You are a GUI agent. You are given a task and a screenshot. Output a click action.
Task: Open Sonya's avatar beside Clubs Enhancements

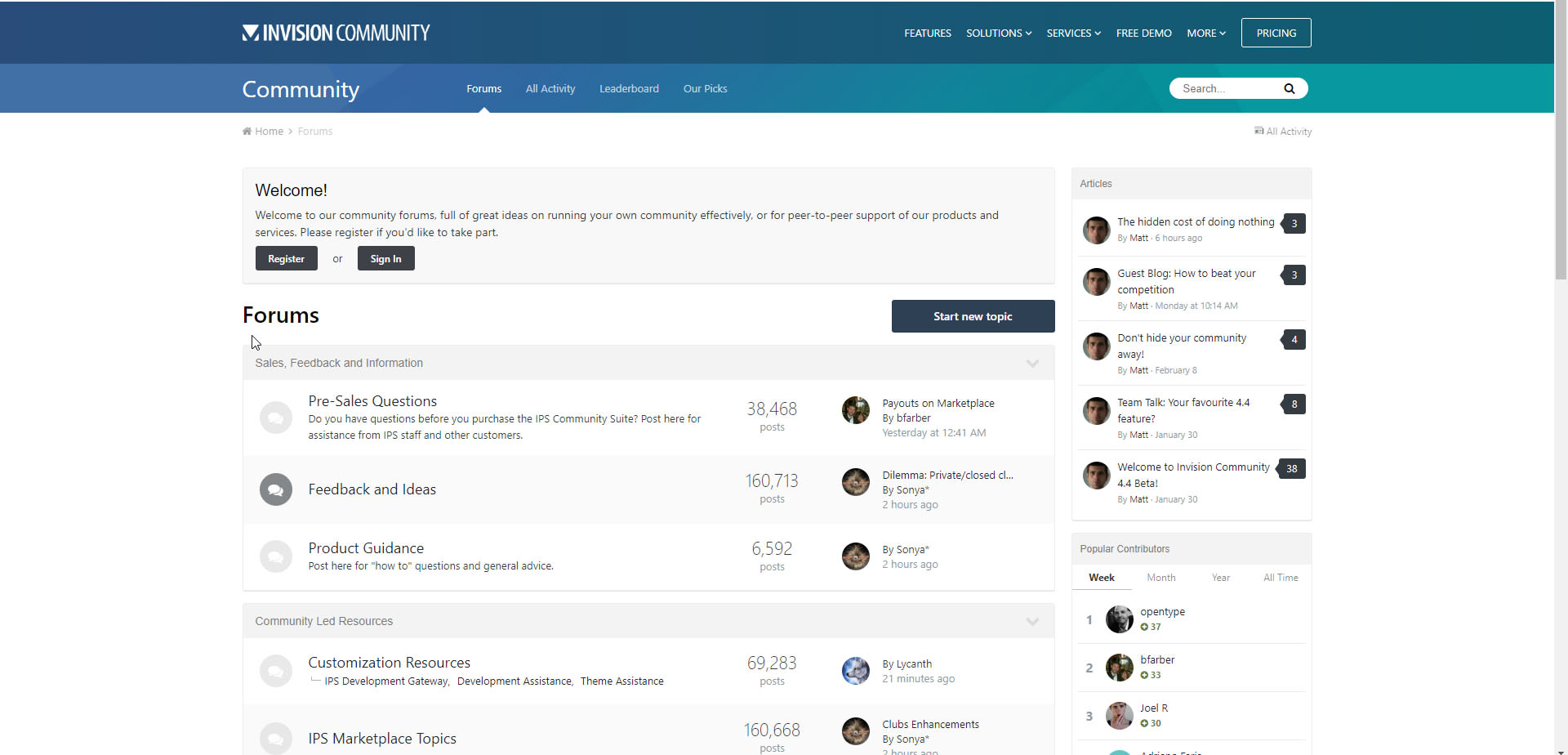click(x=856, y=731)
